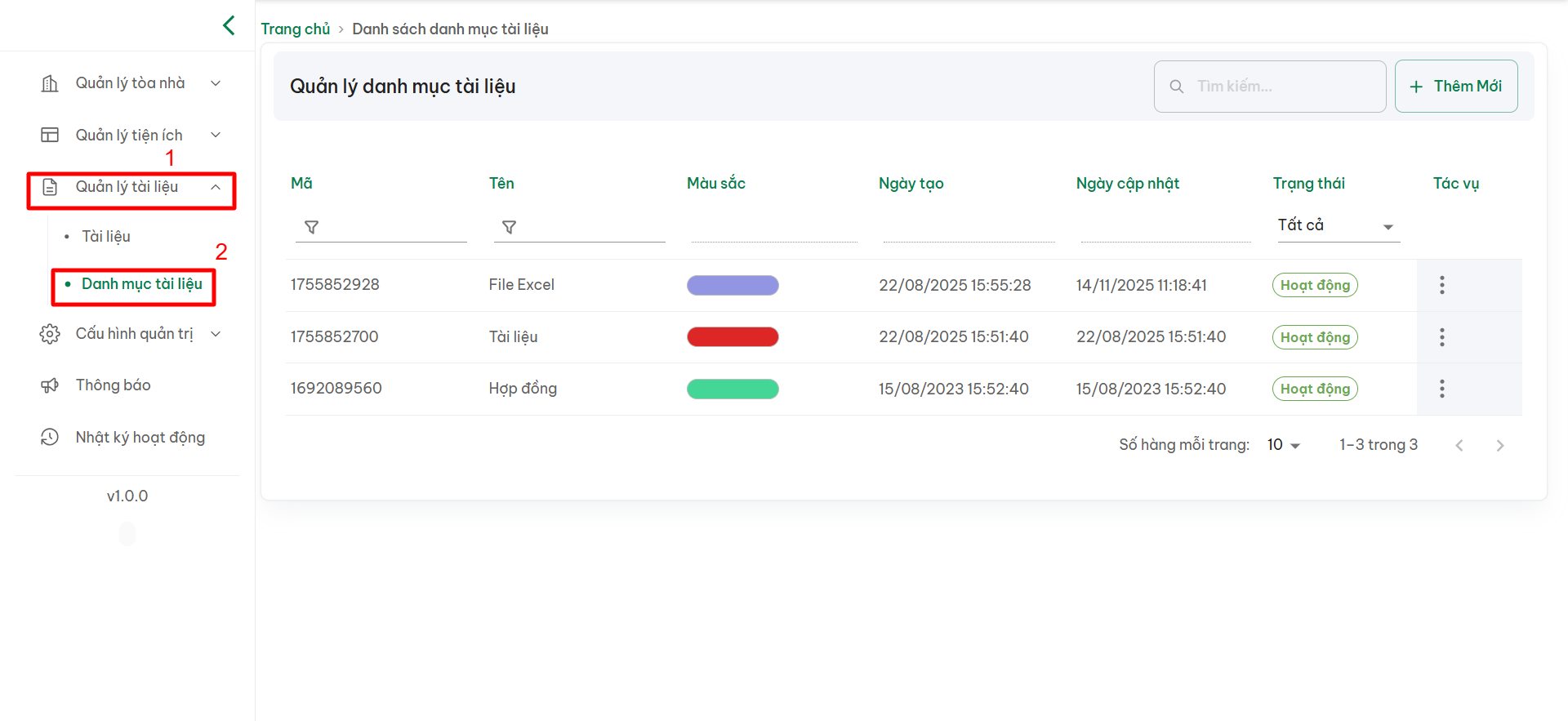Click the filter icon under Tên column

[509, 227]
